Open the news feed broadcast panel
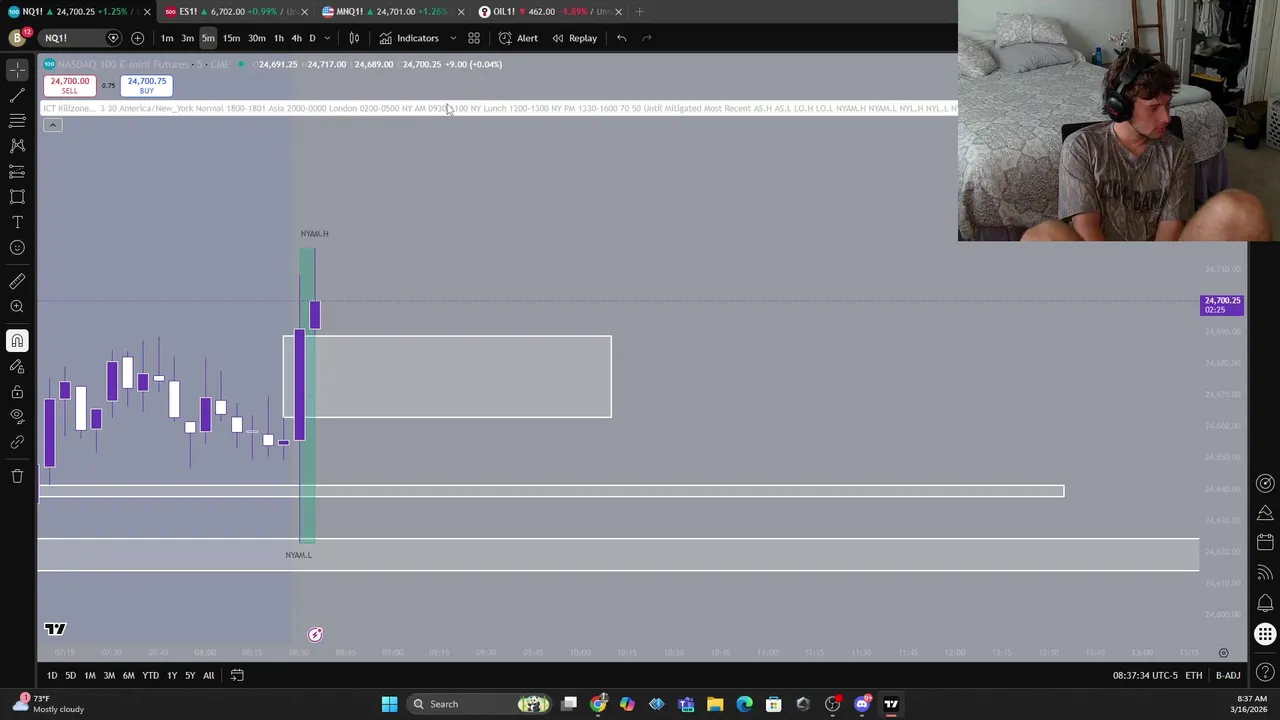Viewport: 1280px width, 720px height. pos(1265,573)
